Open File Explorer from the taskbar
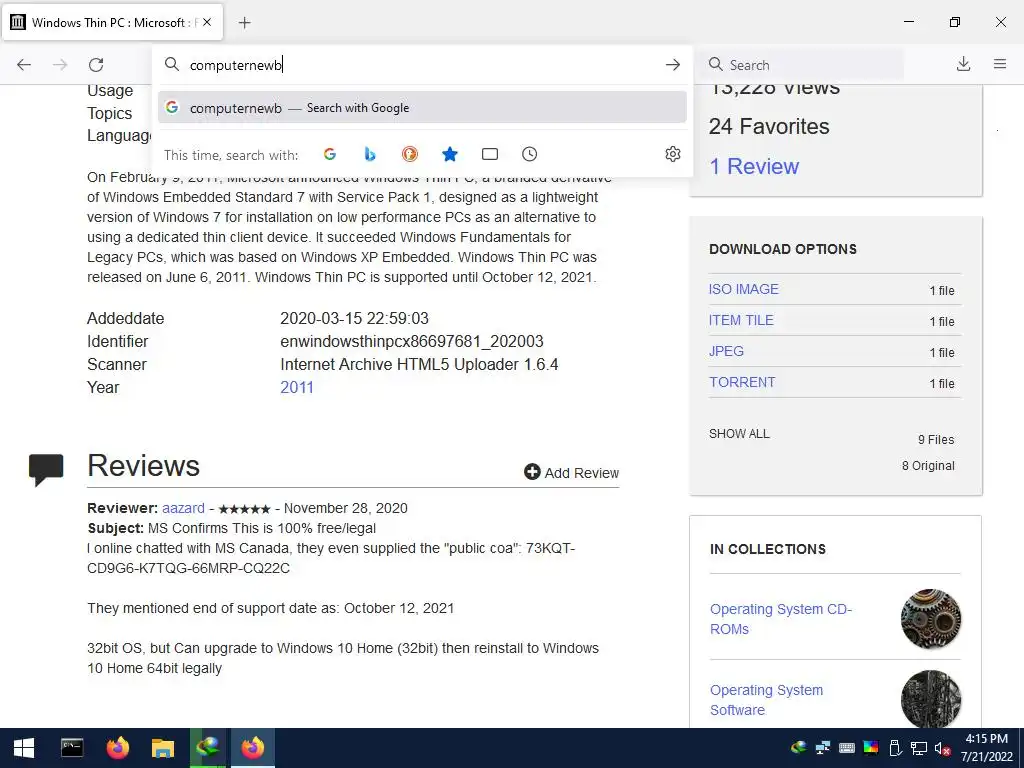1024x768 pixels. point(163,747)
